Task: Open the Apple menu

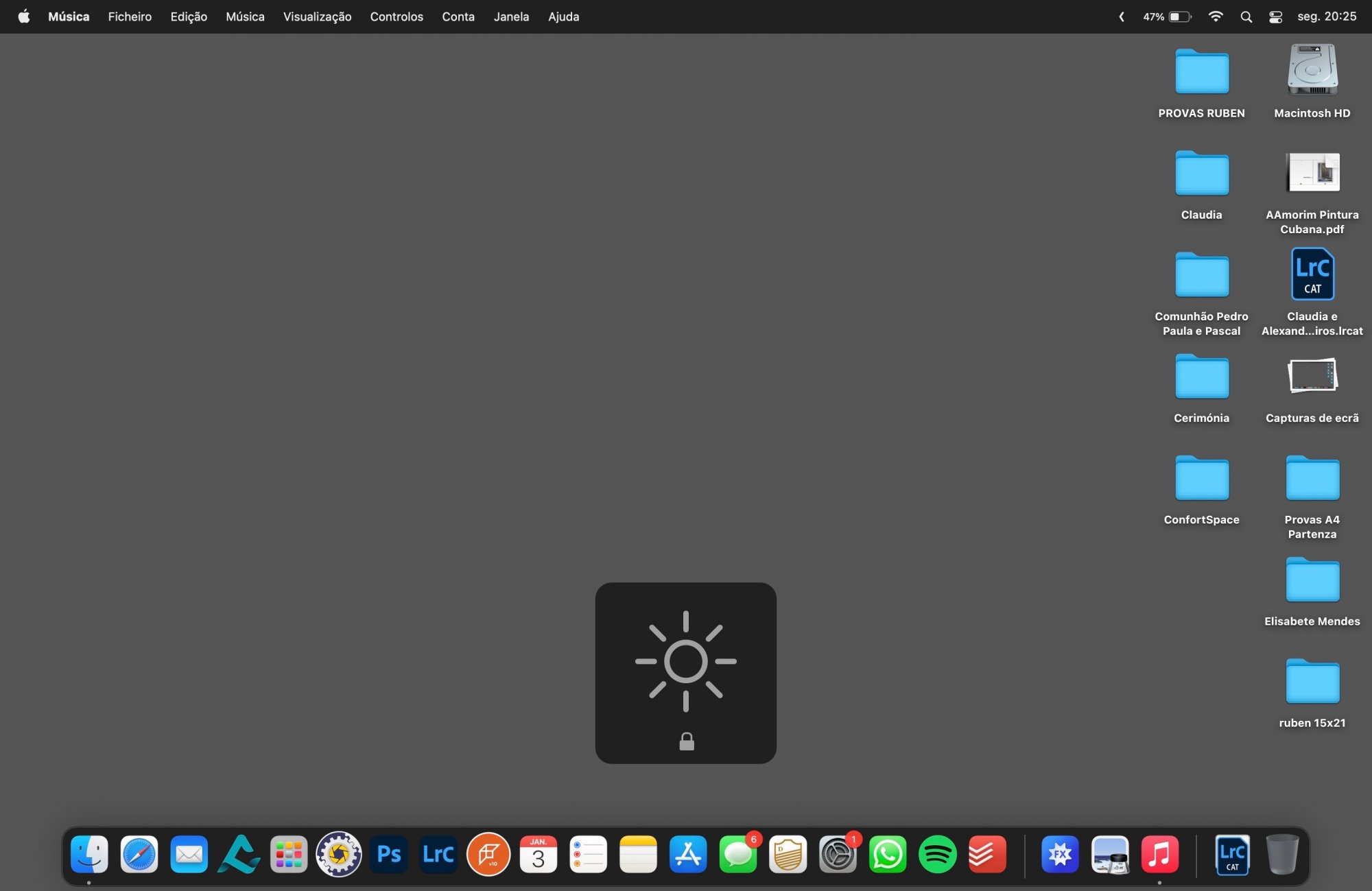Action: pos(24,16)
